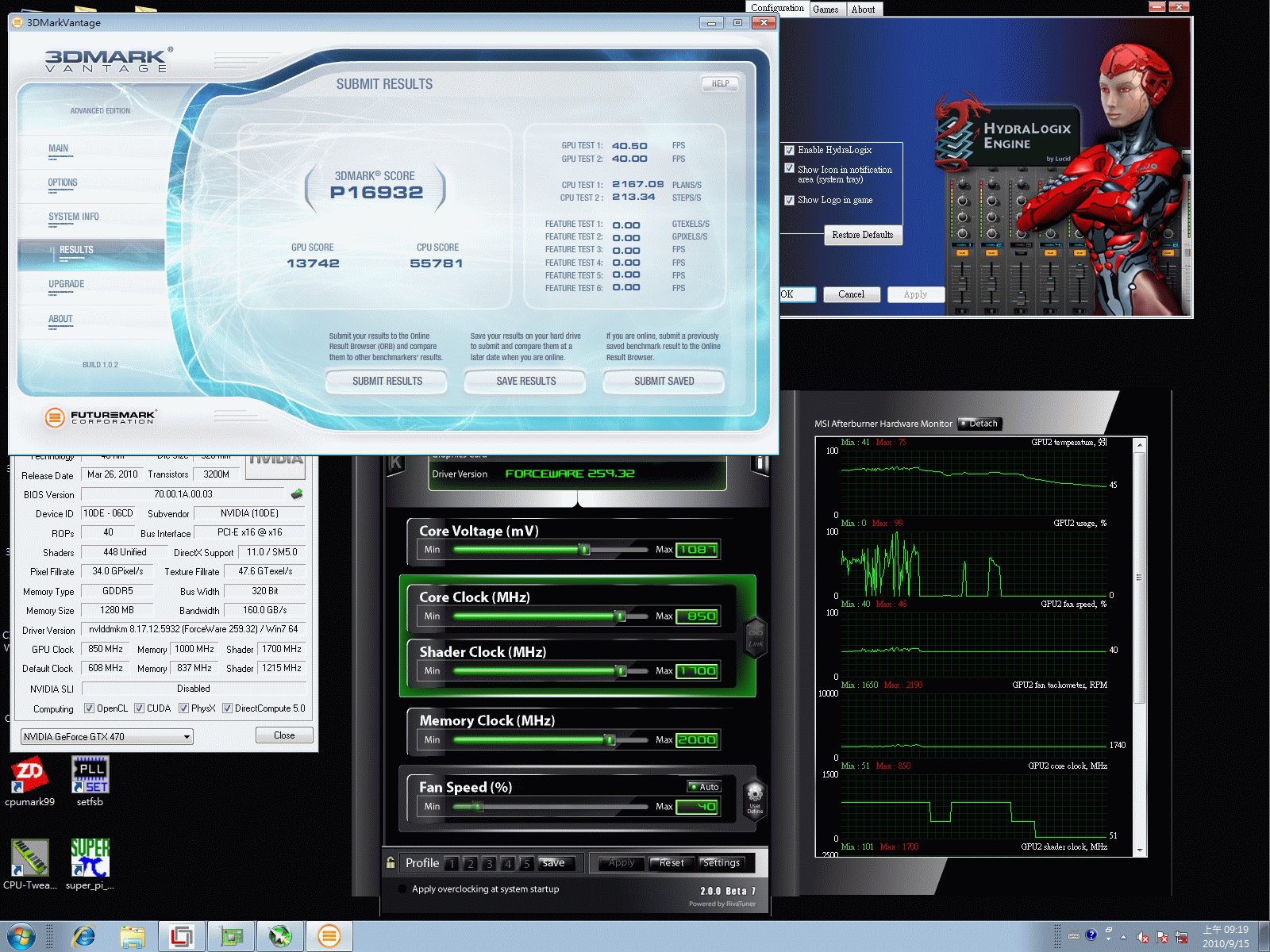Open Upgrade section in 3DMark sidebar
The image size is (1270, 952).
click(66, 284)
